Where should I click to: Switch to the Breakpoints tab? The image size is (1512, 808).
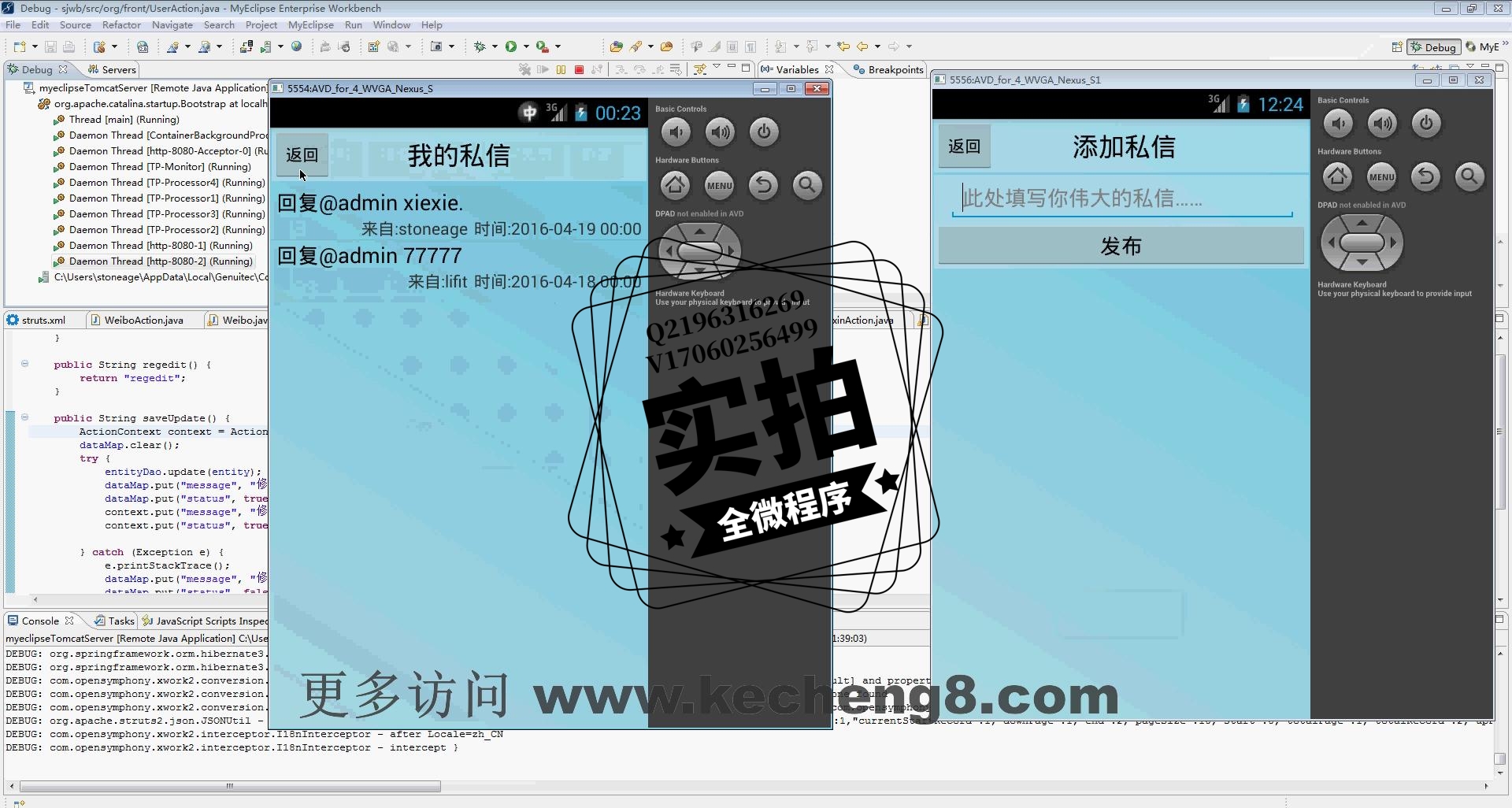tap(888, 69)
